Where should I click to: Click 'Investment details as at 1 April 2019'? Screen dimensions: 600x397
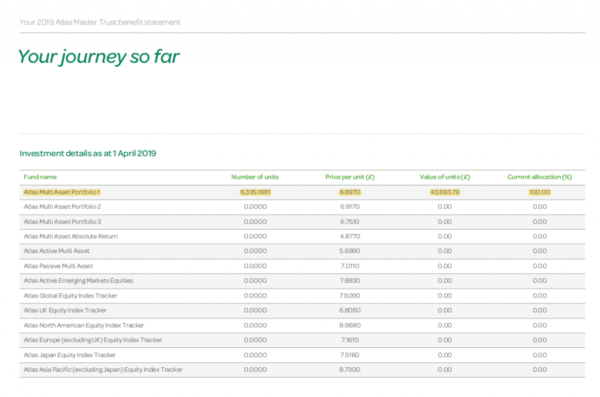click(x=88, y=154)
